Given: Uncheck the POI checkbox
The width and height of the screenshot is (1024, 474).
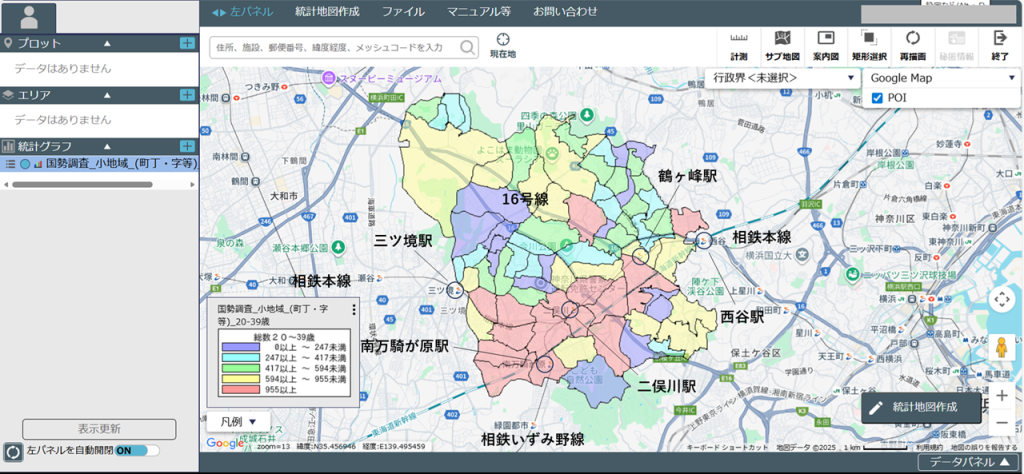Looking at the screenshot, I should point(877,98).
